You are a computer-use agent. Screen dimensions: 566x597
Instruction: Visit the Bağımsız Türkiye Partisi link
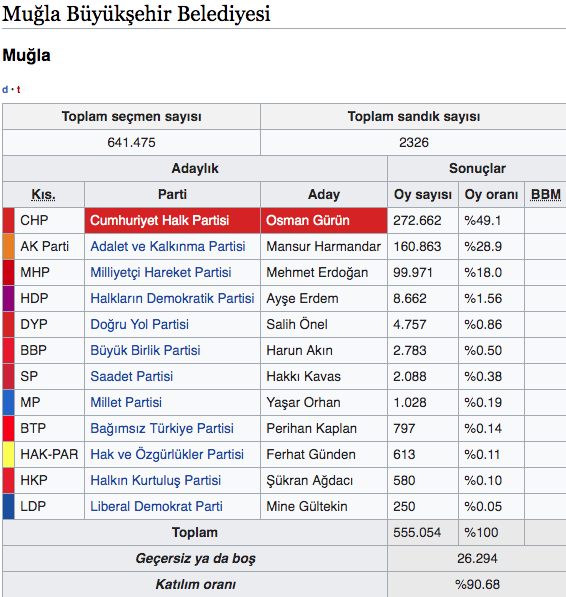point(162,428)
